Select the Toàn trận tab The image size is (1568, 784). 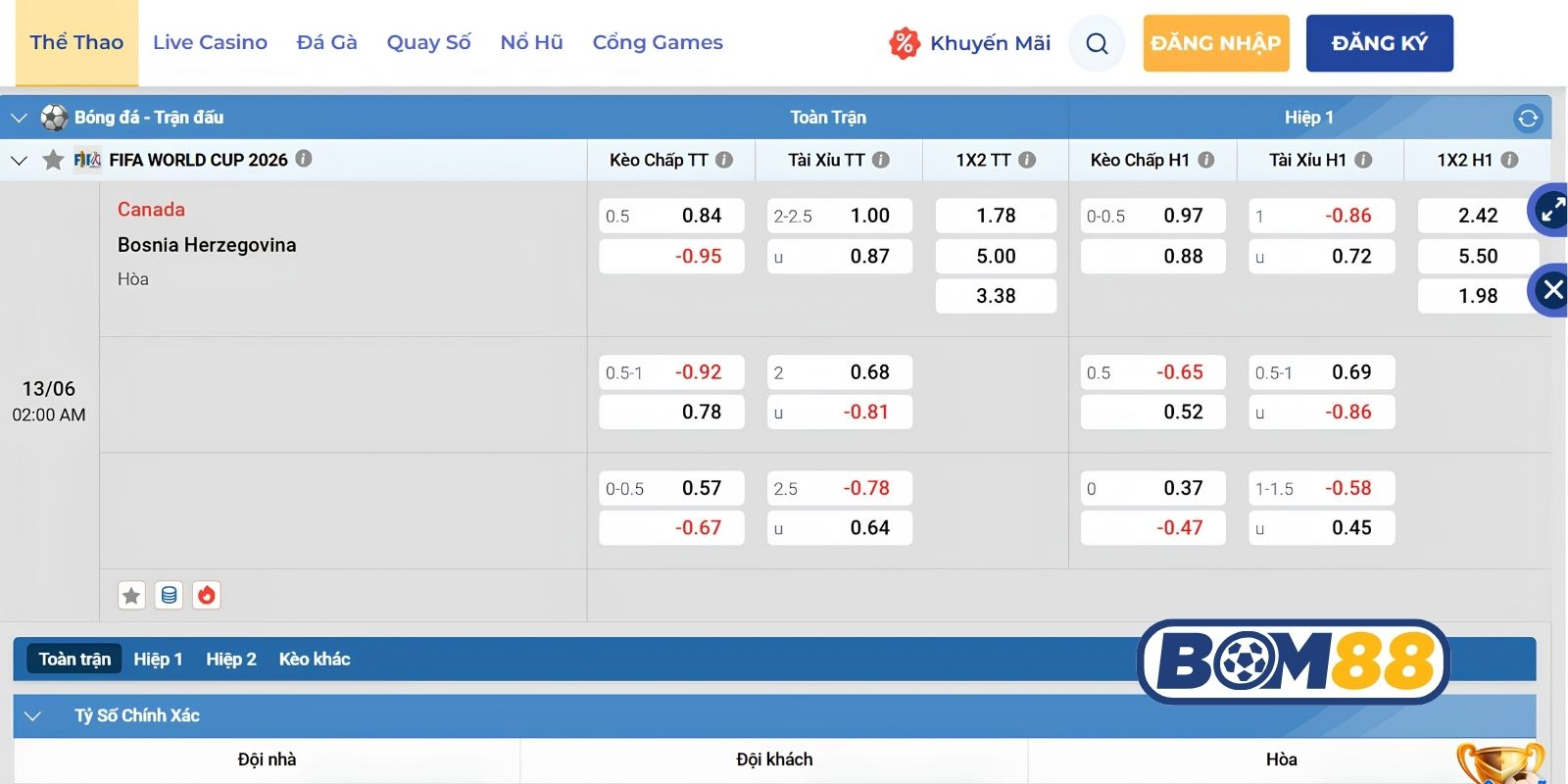point(74,660)
